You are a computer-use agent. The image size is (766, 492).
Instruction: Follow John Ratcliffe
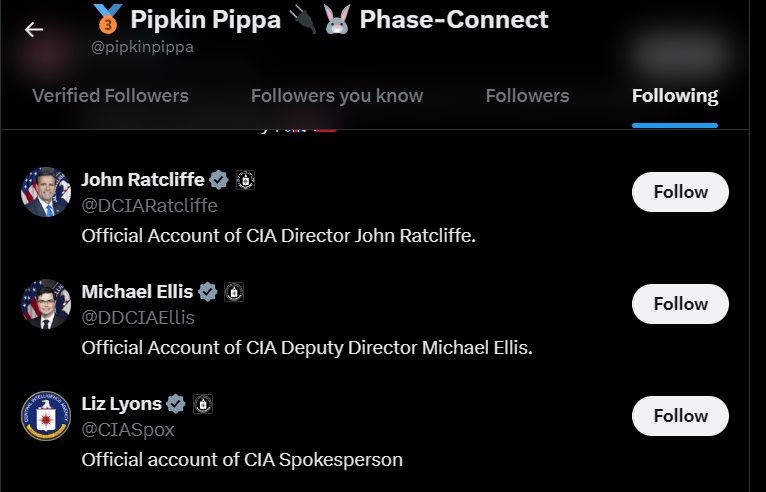tap(680, 192)
